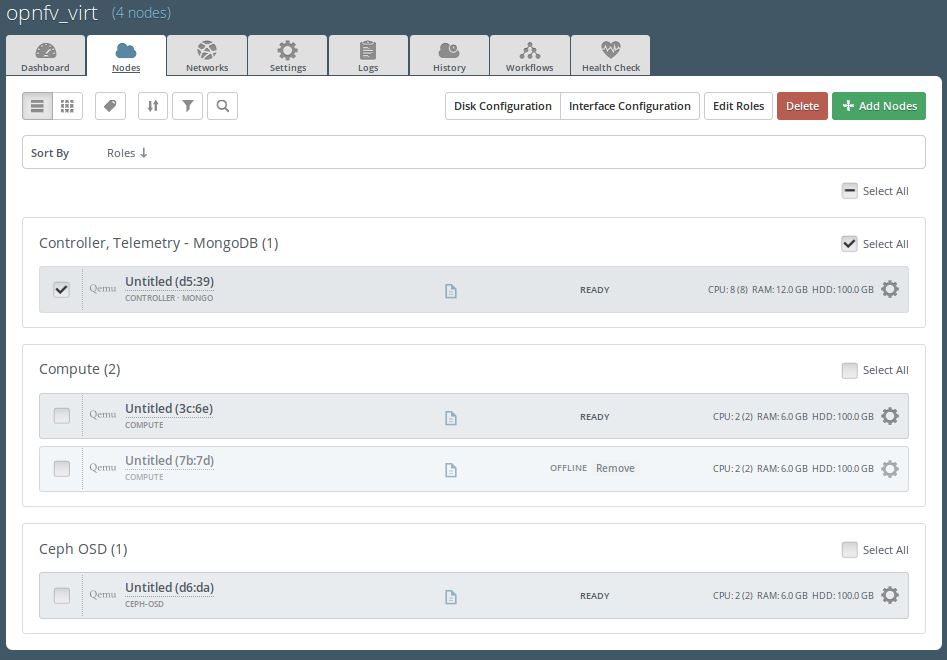The width and height of the screenshot is (947, 660).
Task: View logs icon for node 7b:7d
Action: coord(451,470)
